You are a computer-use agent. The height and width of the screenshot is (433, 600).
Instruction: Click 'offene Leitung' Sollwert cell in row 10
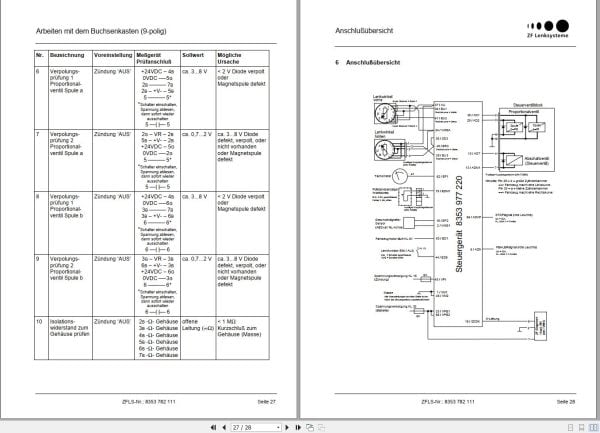198,325
